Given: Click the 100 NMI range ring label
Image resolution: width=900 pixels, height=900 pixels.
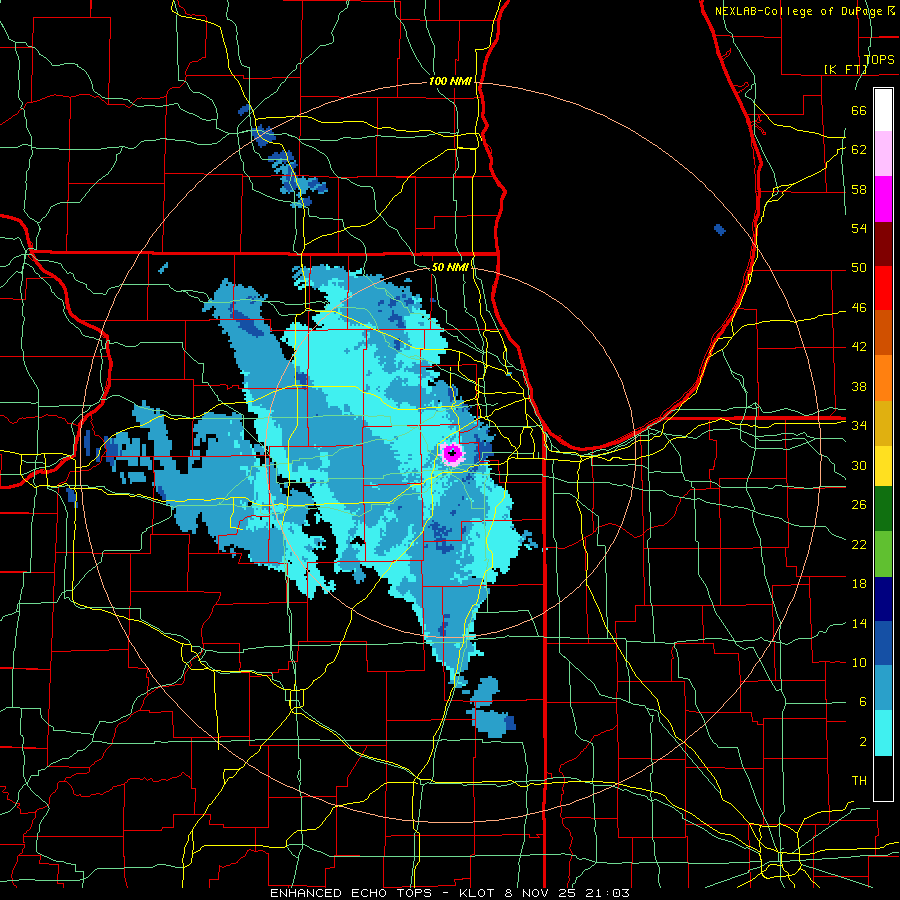Looking at the screenshot, I should (x=450, y=82).
